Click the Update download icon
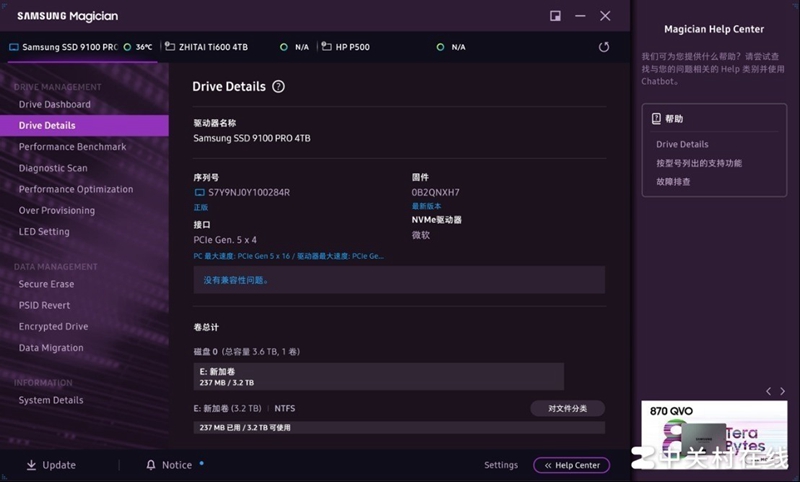Screen dimensions: 800x482 point(31,465)
